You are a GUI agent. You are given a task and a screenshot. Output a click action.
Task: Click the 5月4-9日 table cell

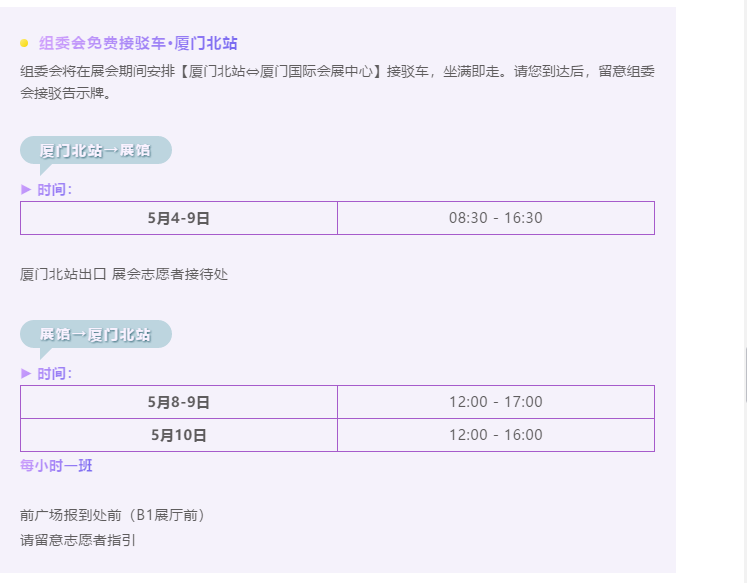[179, 218]
